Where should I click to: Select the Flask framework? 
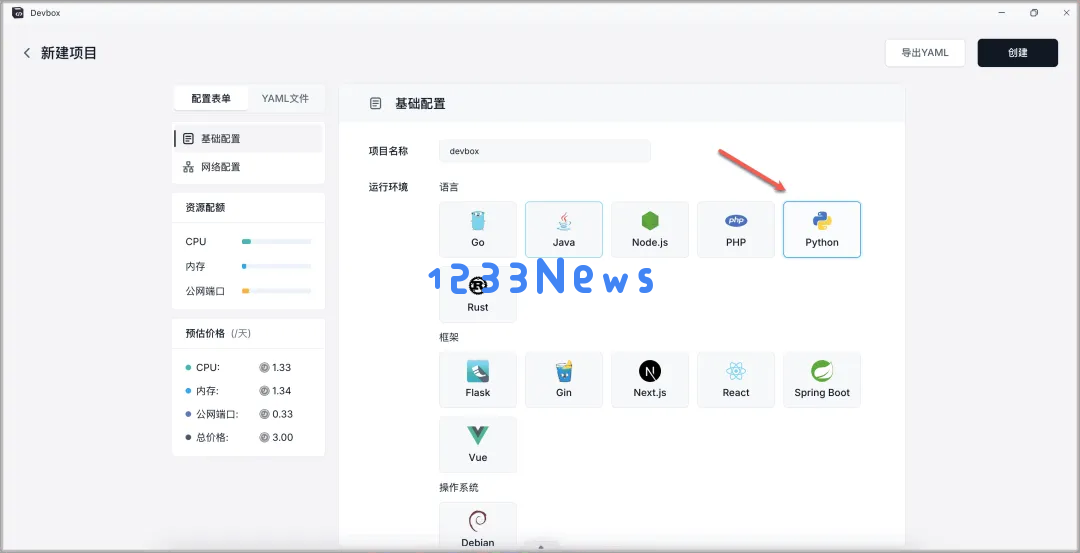click(478, 379)
